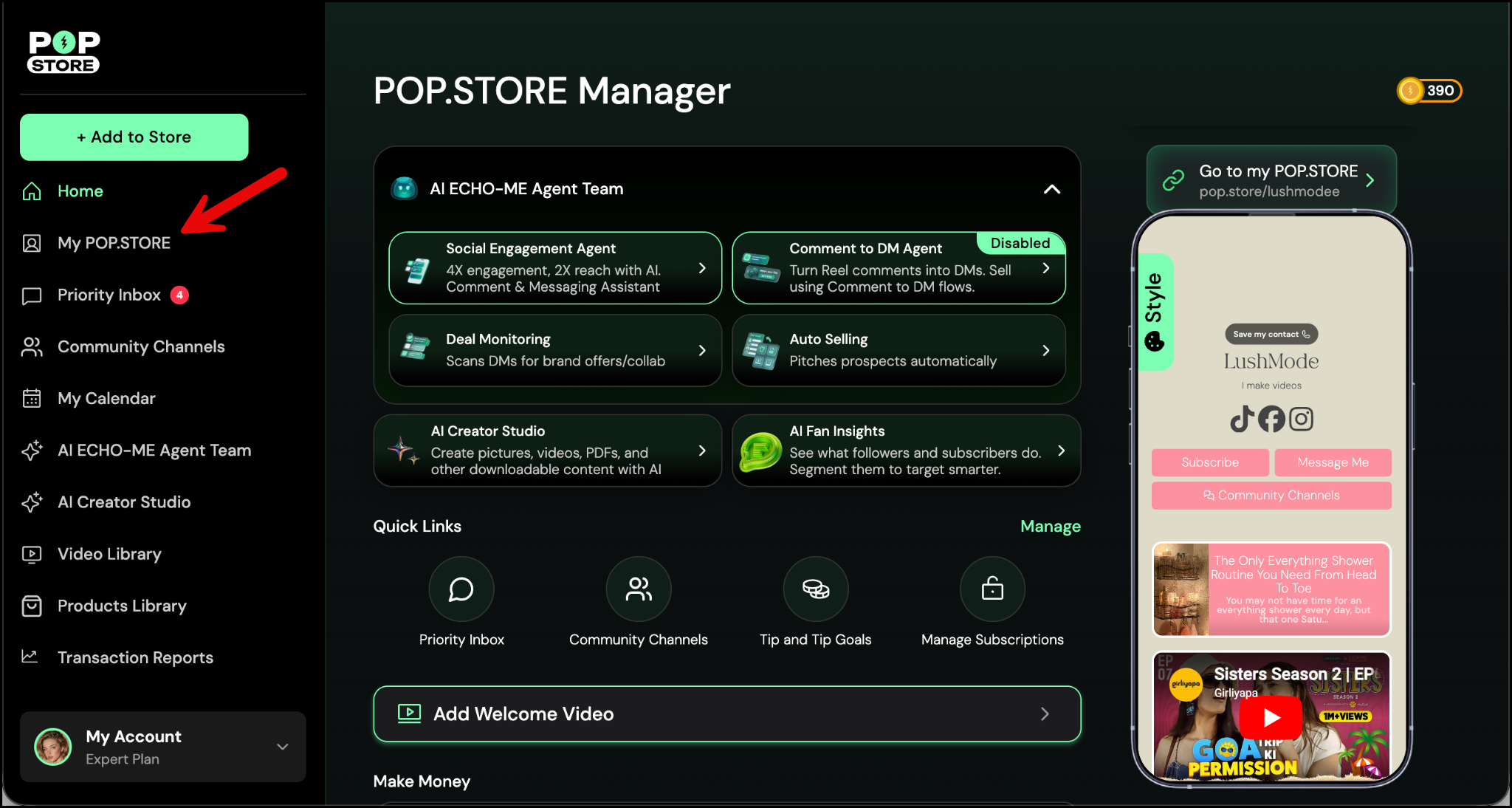Image resolution: width=1512 pixels, height=808 pixels.
Task: Collapse the AI ECHO-ME Agent Team panel
Action: coord(1051,189)
